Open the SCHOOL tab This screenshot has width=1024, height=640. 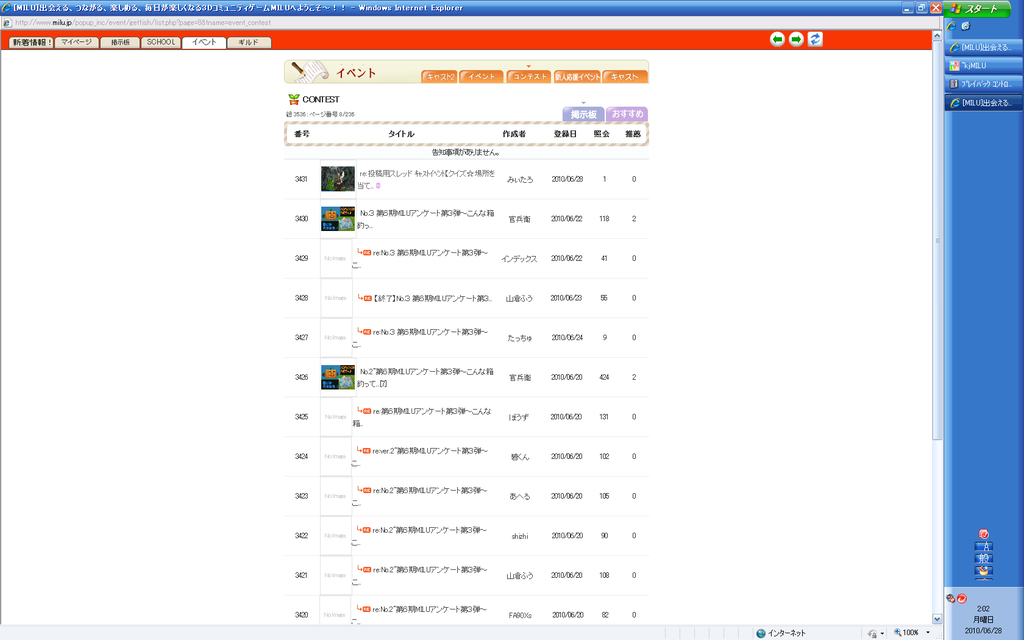(160, 43)
